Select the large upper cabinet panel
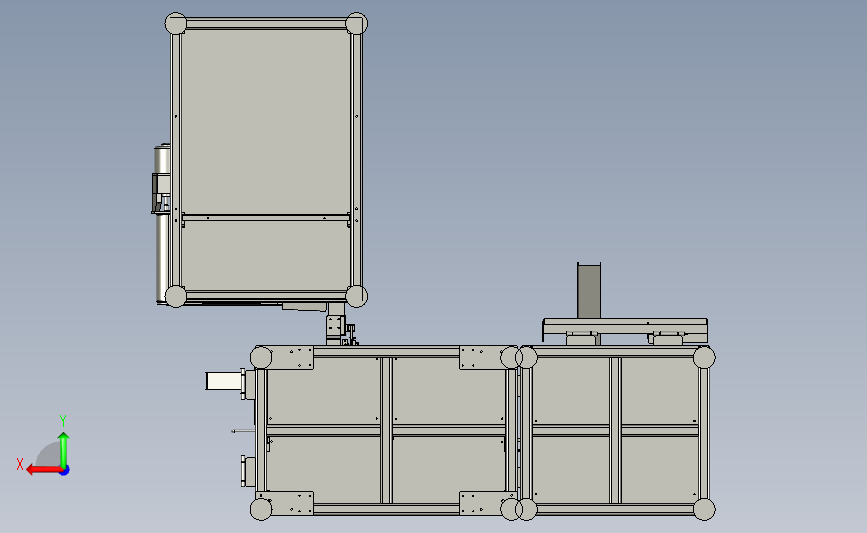The image size is (867, 533). pyautogui.click(x=266, y=122)
